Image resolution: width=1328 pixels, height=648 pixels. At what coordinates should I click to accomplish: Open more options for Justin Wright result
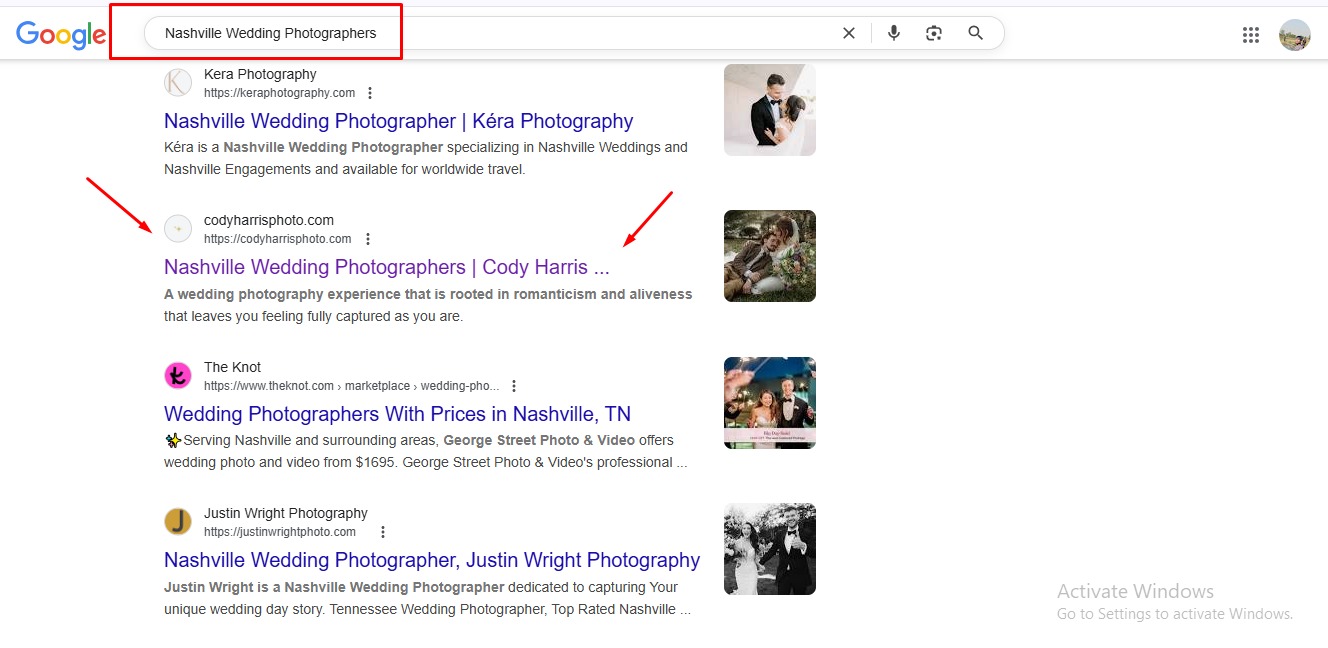pyautogui.click(x=382, y=532)
